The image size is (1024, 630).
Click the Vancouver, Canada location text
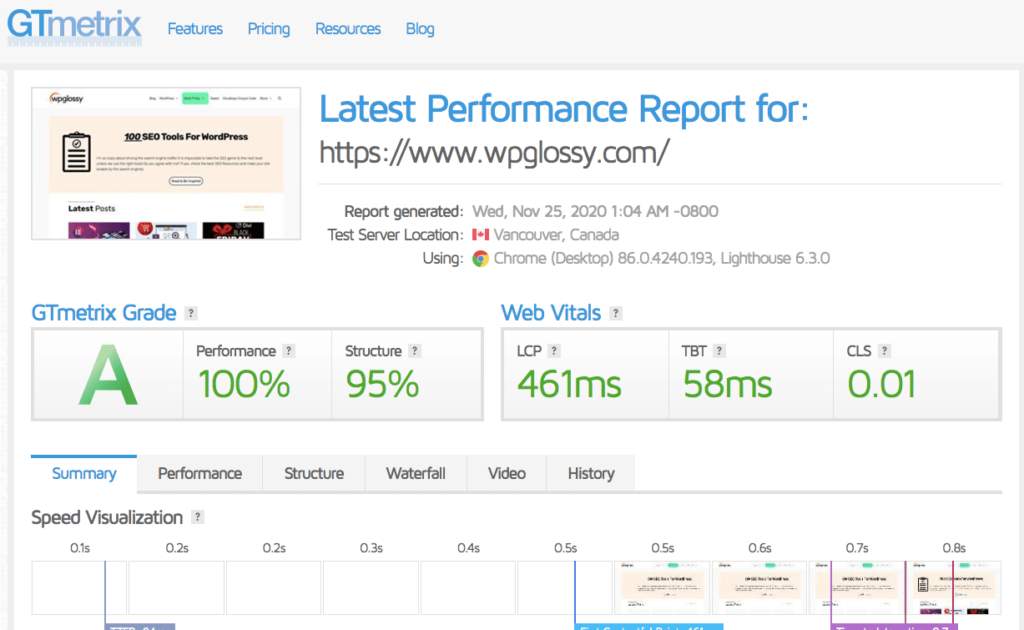coord(556,234)
